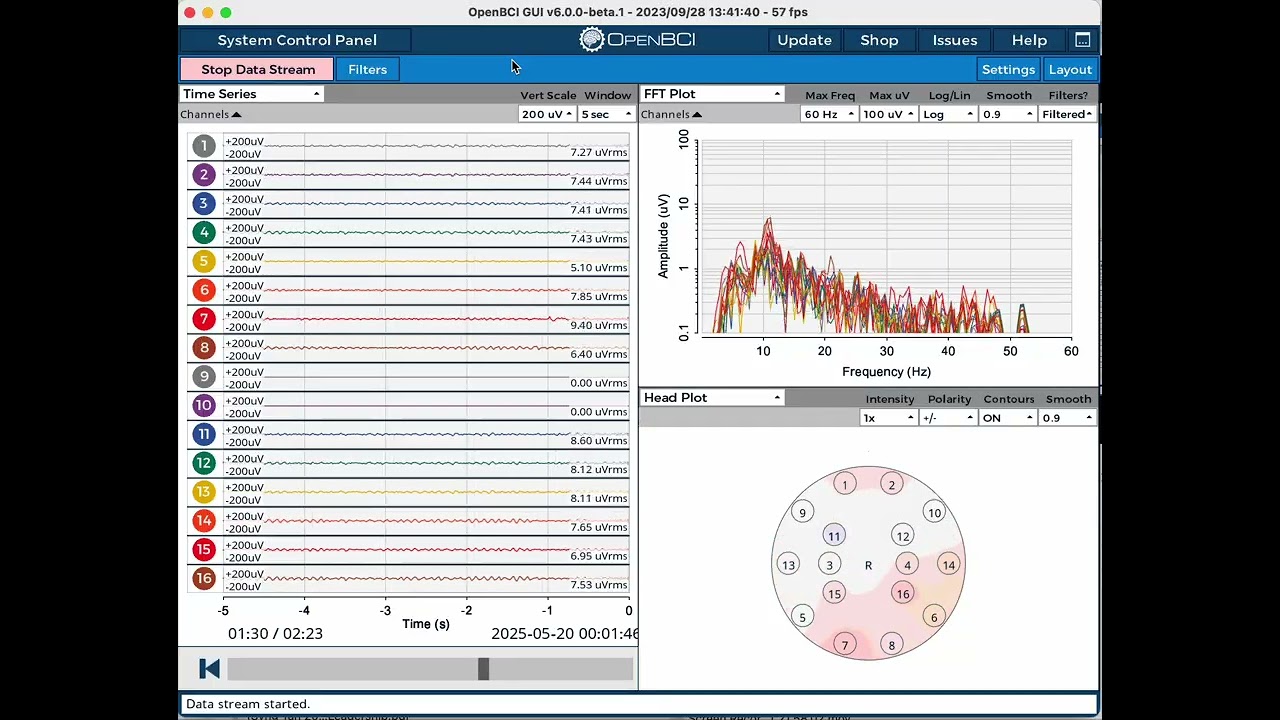
Task: Toggle channel 10 button in Time Series
Action: point(204,406)
